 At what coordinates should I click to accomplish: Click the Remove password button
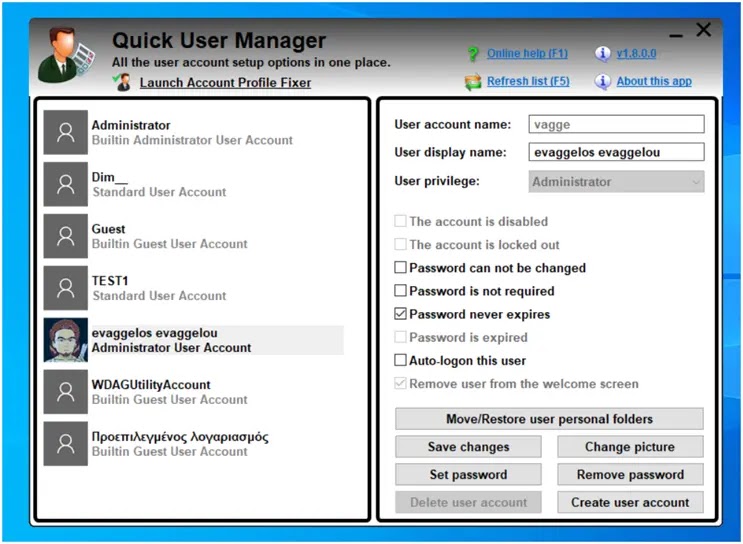click(630, 474)
